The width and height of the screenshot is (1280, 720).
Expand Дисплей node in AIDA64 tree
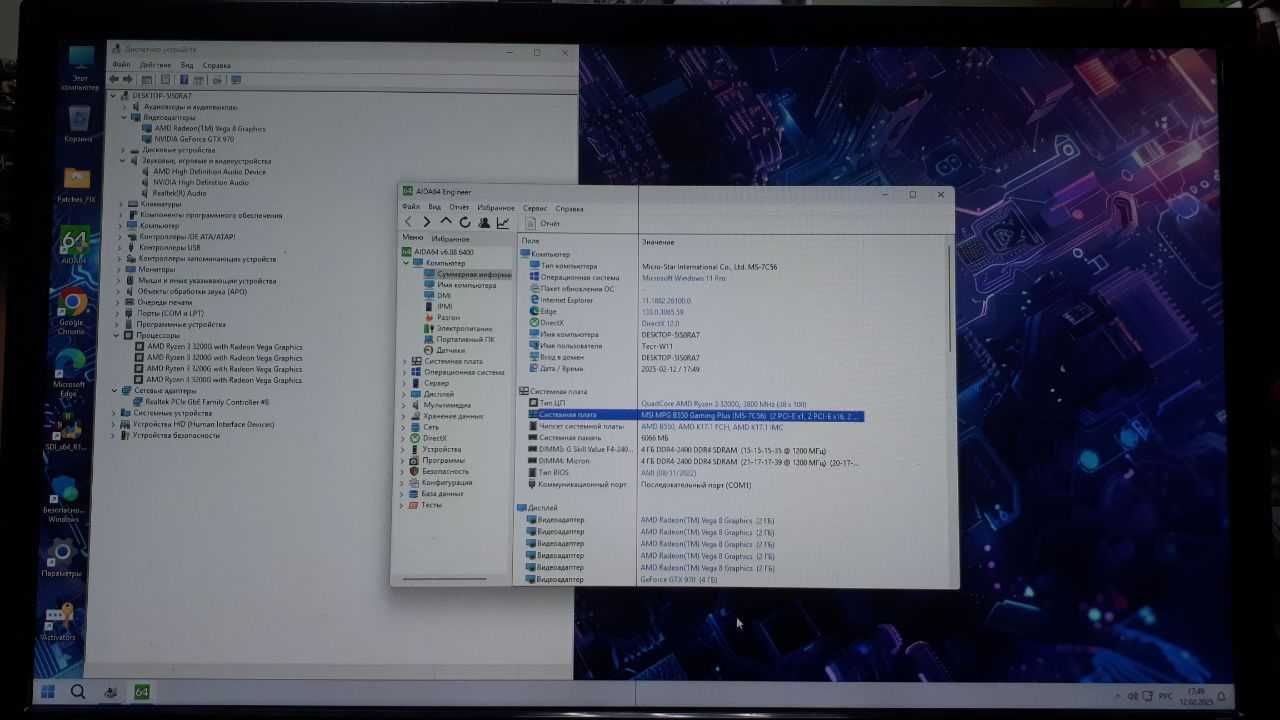(405, 395)
